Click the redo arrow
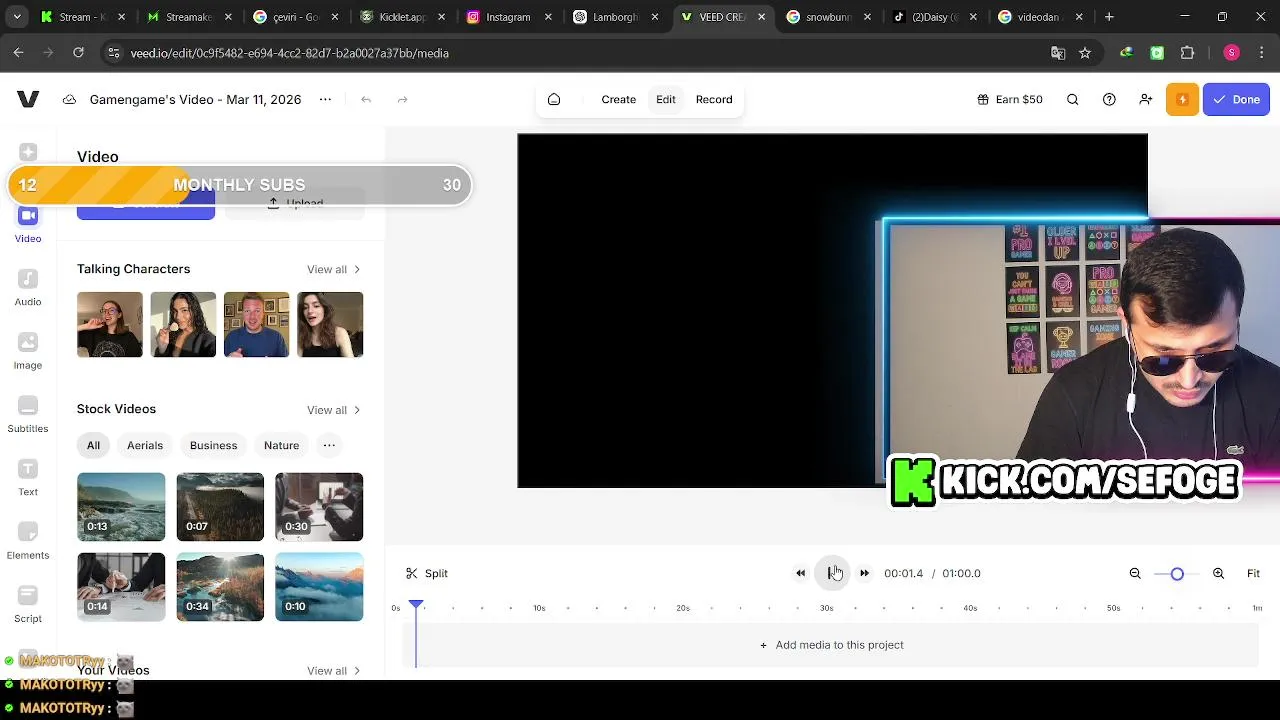Image resolution: width=1280 pixels, height=720 pixels. (402, 99)
